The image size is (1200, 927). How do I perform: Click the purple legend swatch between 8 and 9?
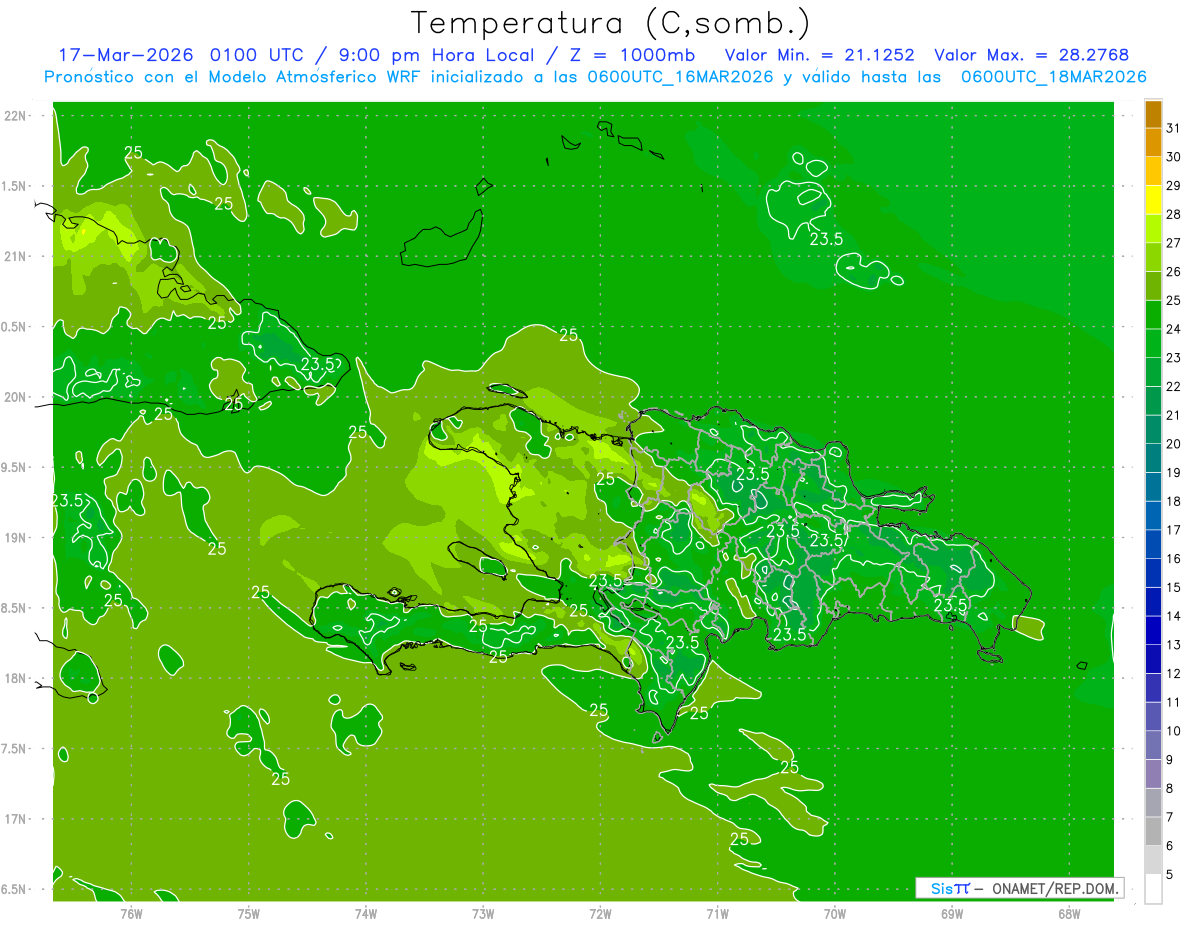1153,774
